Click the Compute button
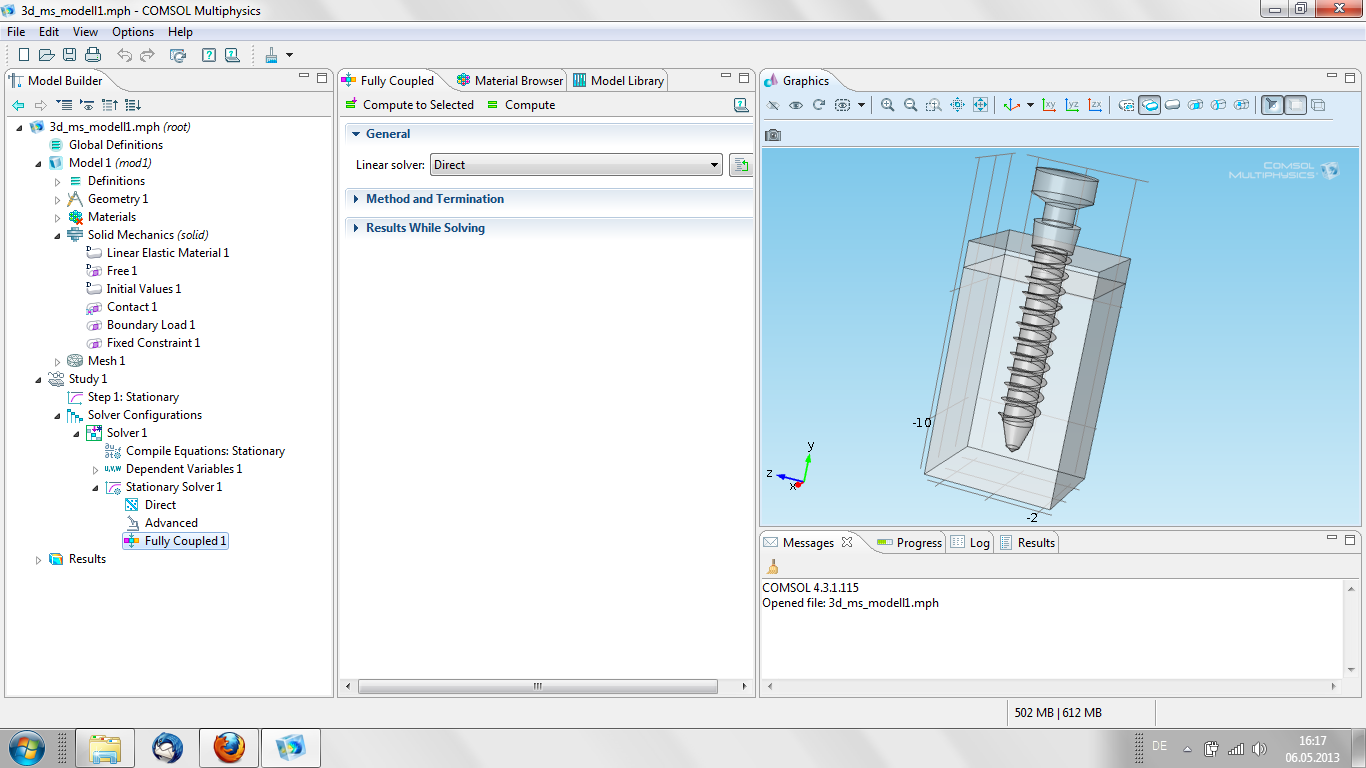Screen dimensions: 1366x768 point(520,105)
